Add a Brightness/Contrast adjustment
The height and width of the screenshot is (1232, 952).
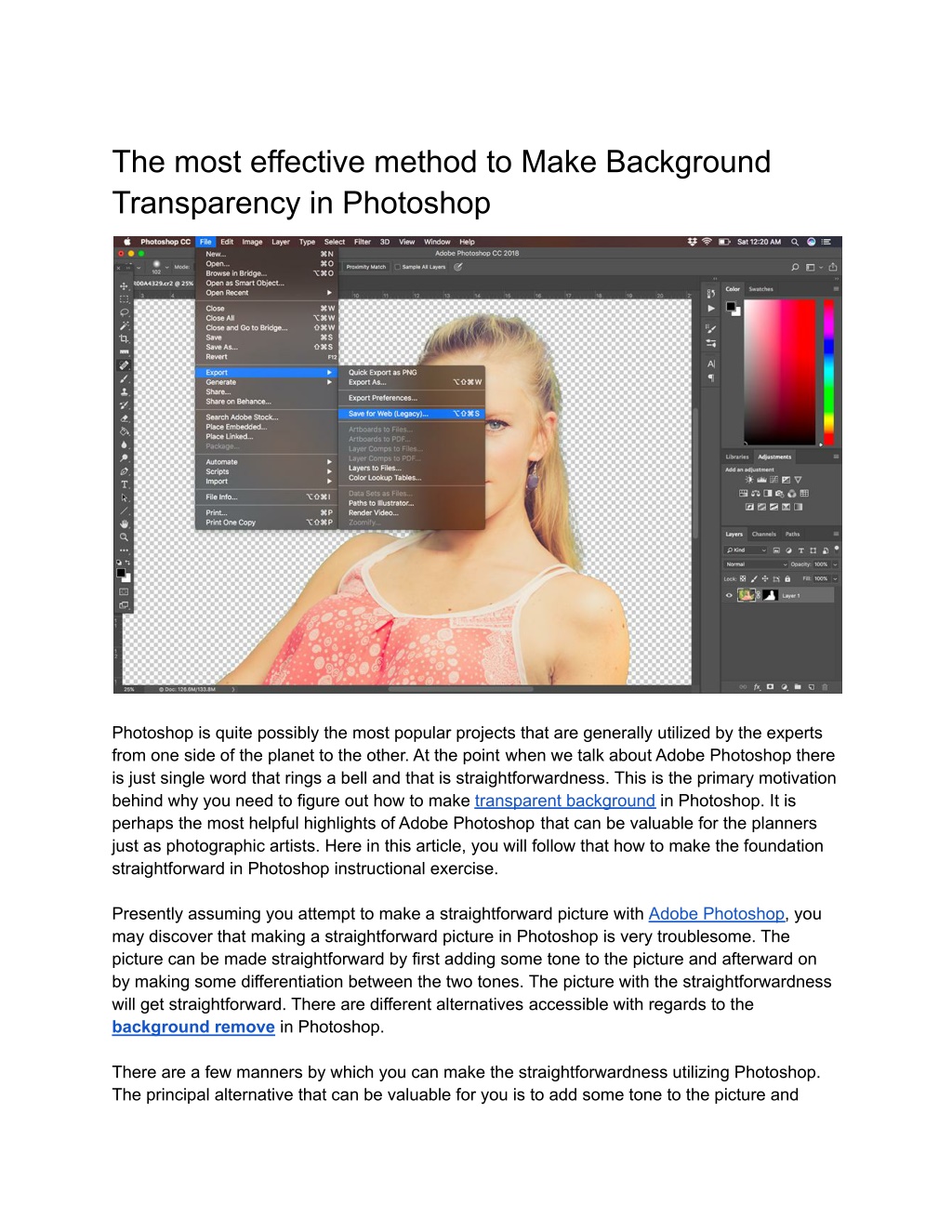tap(749, 480)
